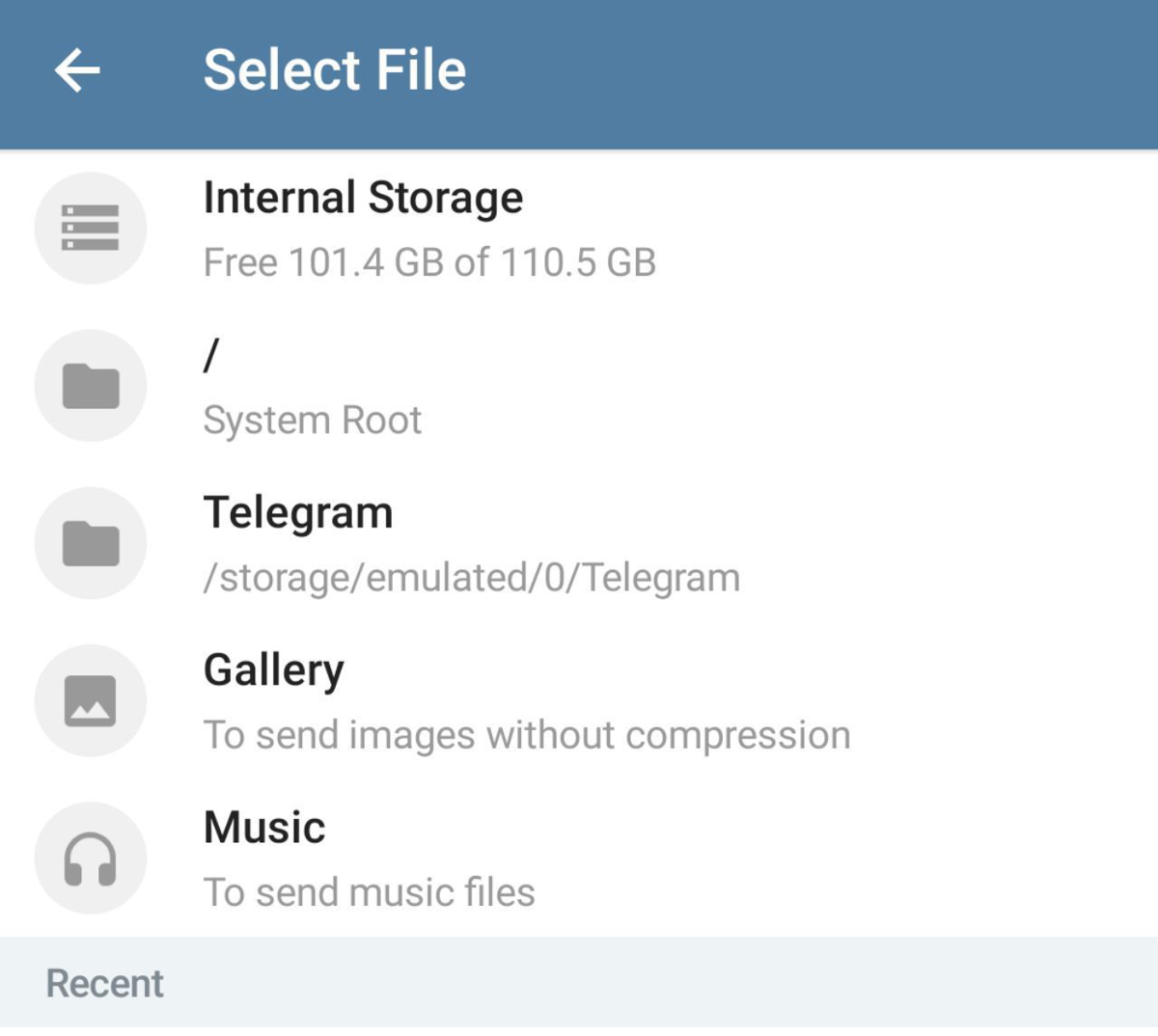Screen dimensions: 1158x1036
Task: Tap "To send images without compression" text
Action: tap(526, 735)
